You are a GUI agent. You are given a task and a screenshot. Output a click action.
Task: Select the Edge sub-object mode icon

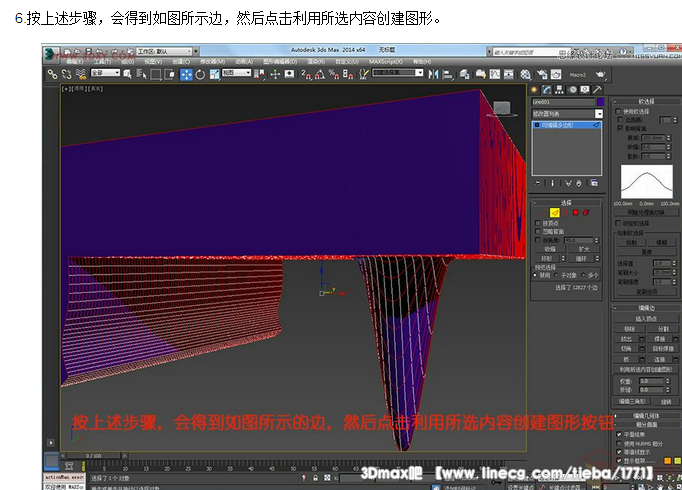click(x=554, y=211)
